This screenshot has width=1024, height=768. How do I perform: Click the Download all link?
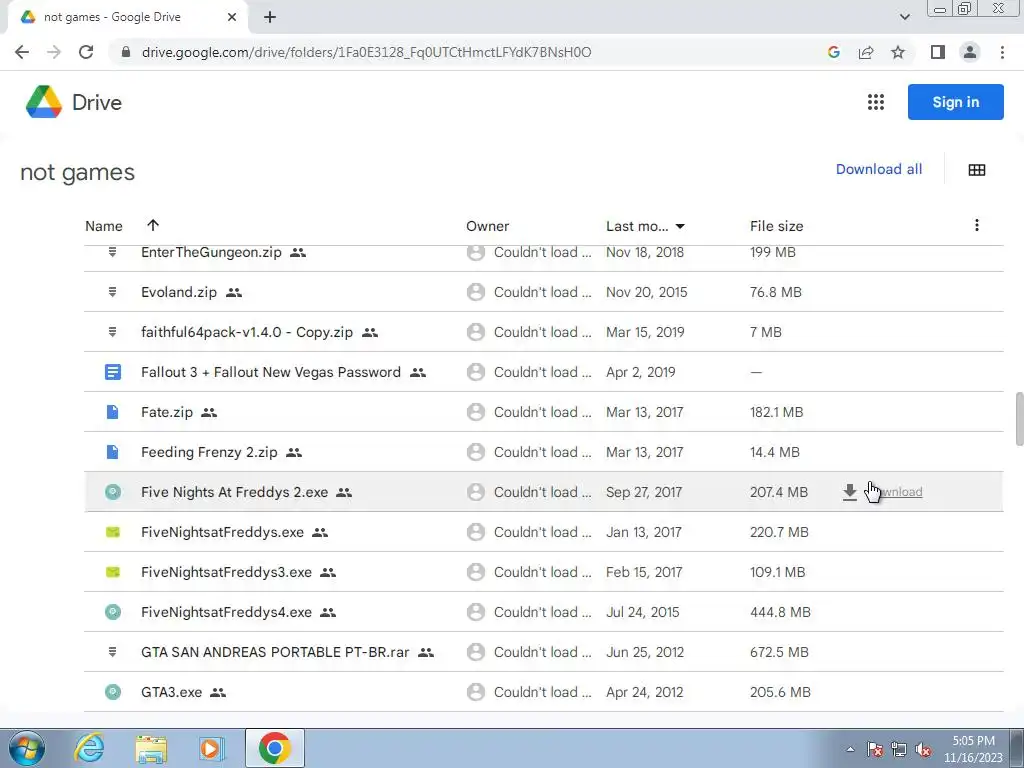[879, 169]
